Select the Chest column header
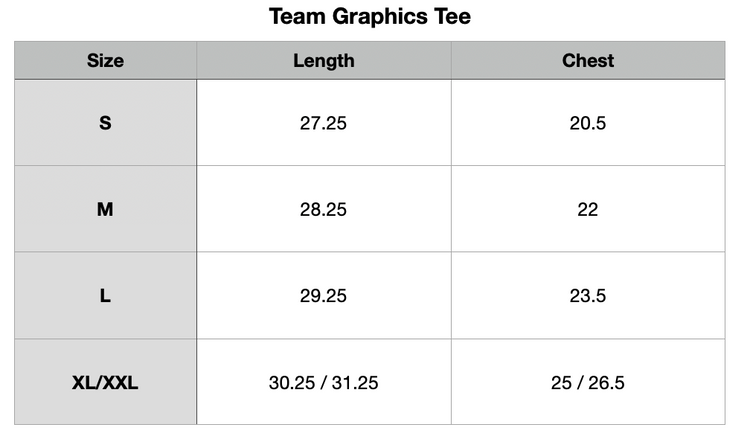Screen dimensions: 750x442 [x=587, y=60]
